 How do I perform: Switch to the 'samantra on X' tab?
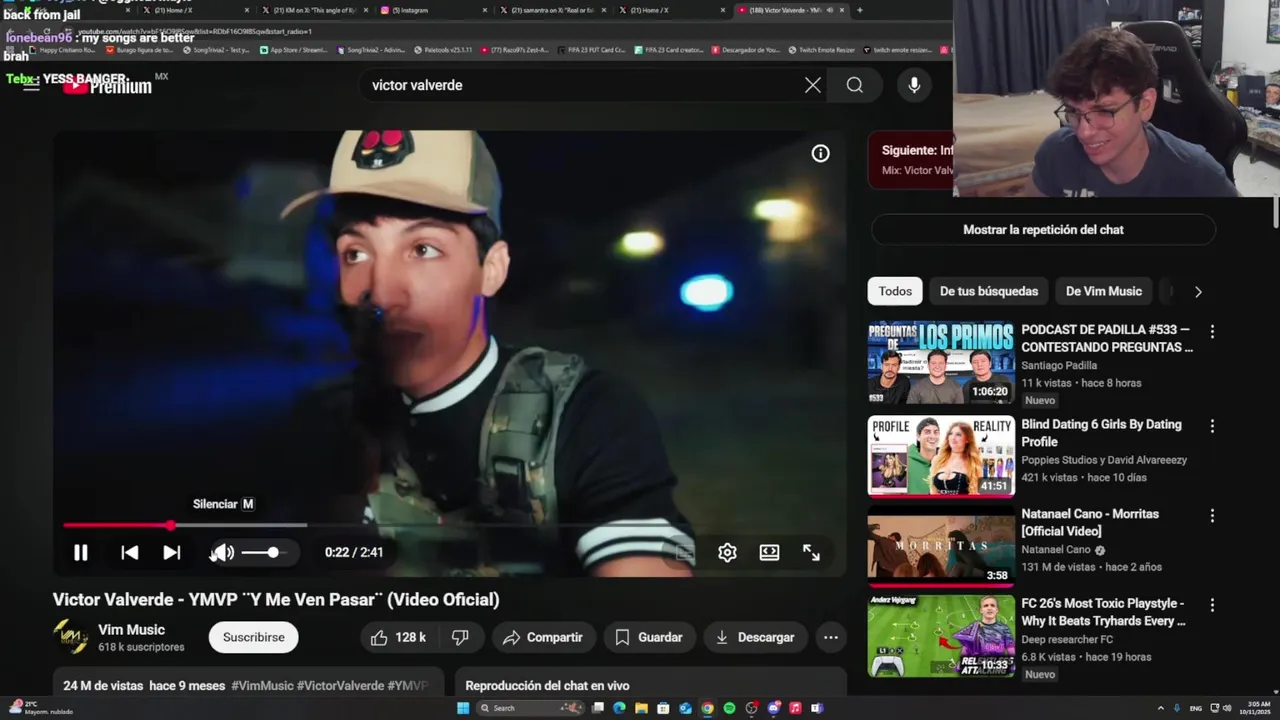(553, 10)
